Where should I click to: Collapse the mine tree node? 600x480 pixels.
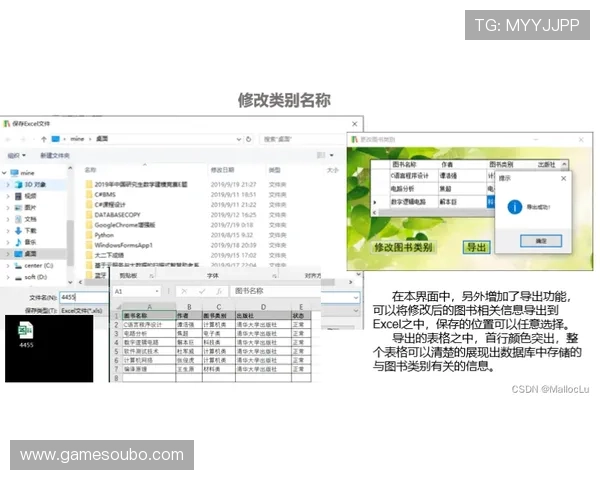4,173
